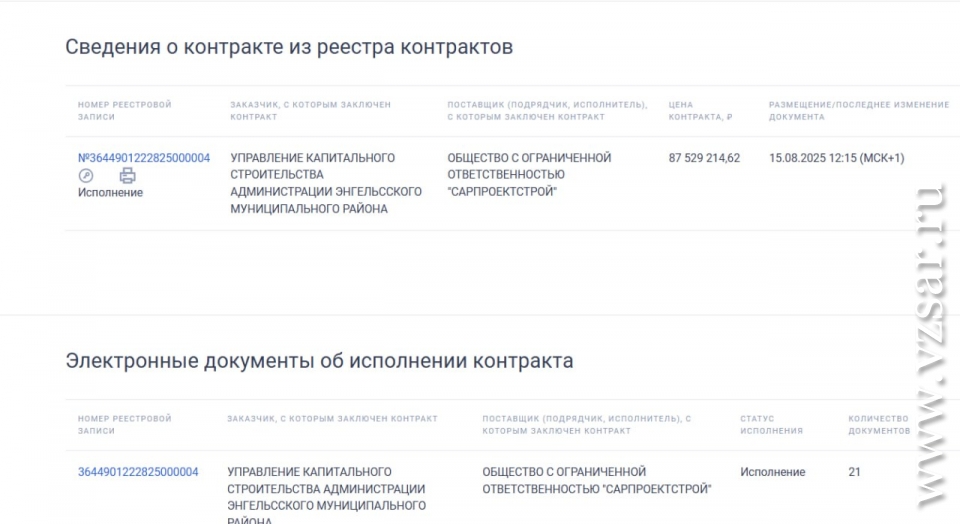Open contract link №3644901222825000004
The width and height of the screenshot is (960, 524).
pyautogui.click(x=144, y=158)
